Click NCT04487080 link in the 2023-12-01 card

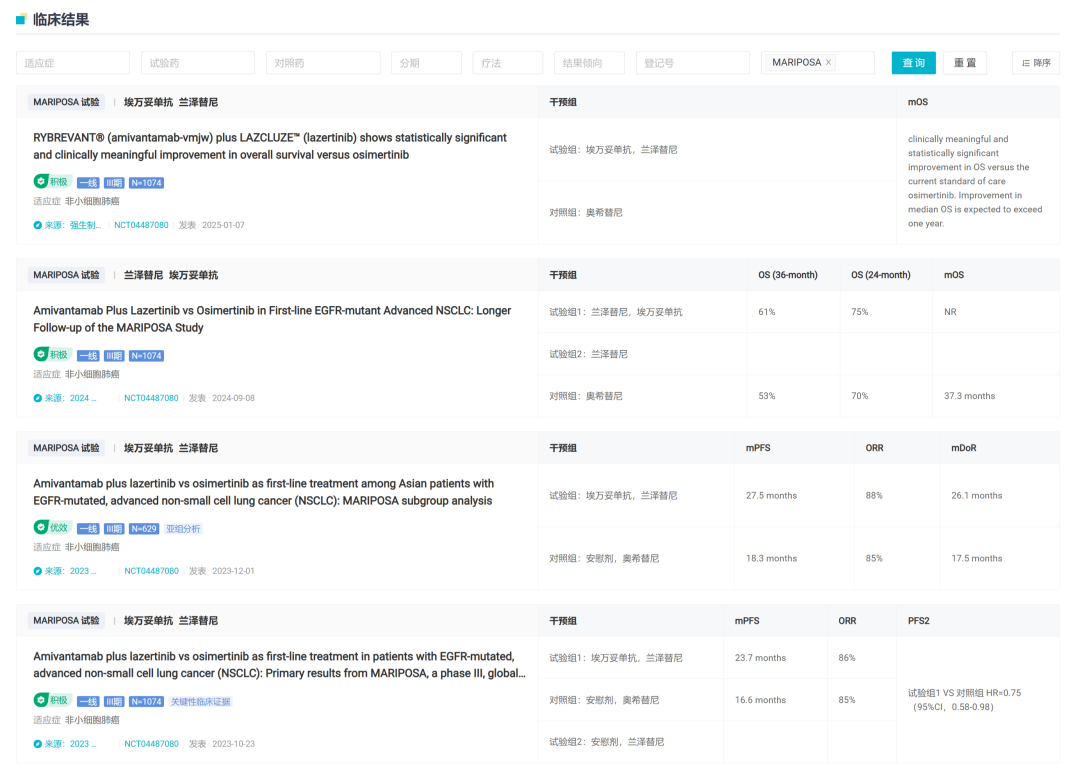point(151,571)
